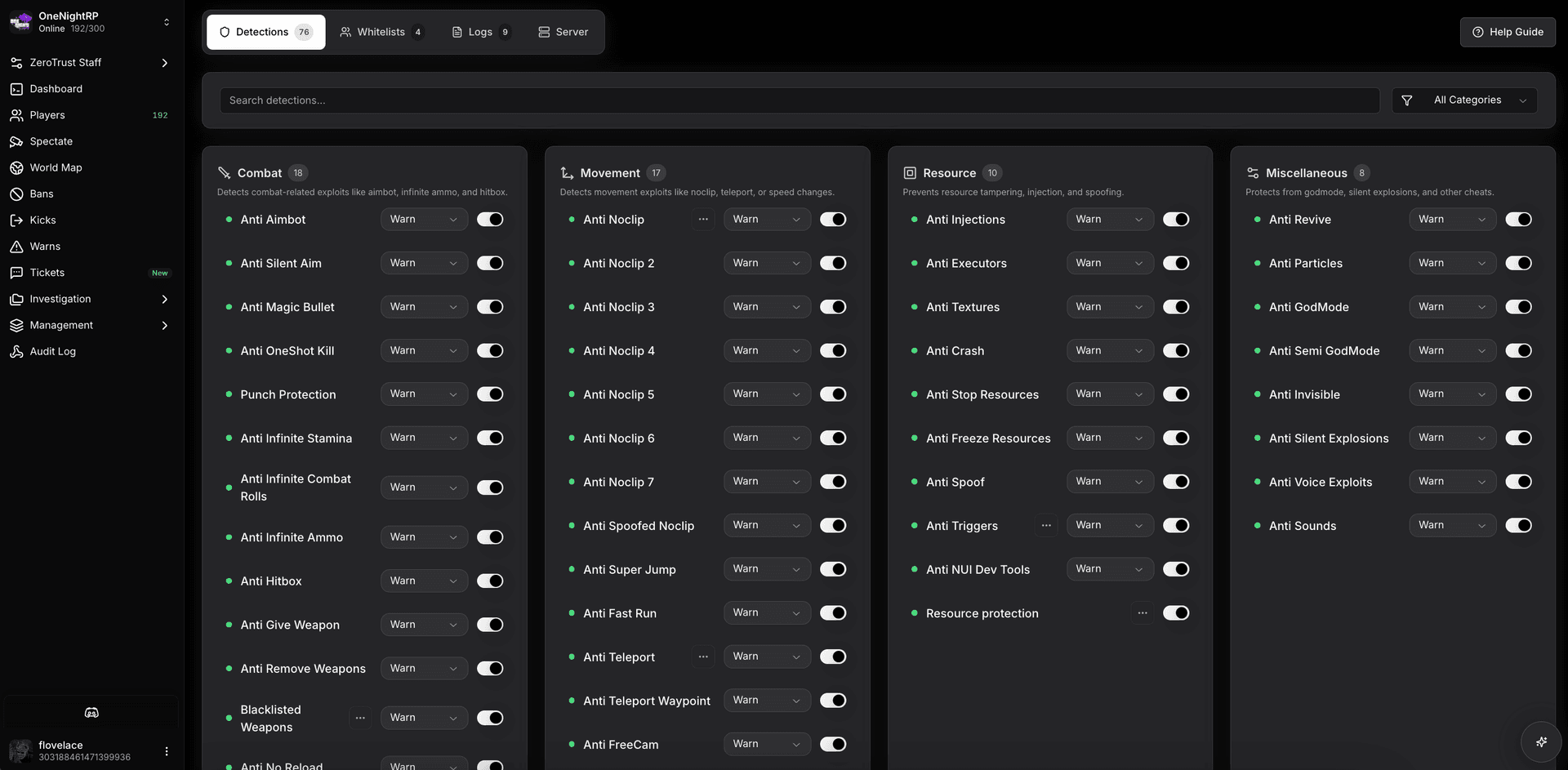Open action dropdown for Anti FreeCam
1568x770 pixels.
(767, 744)
